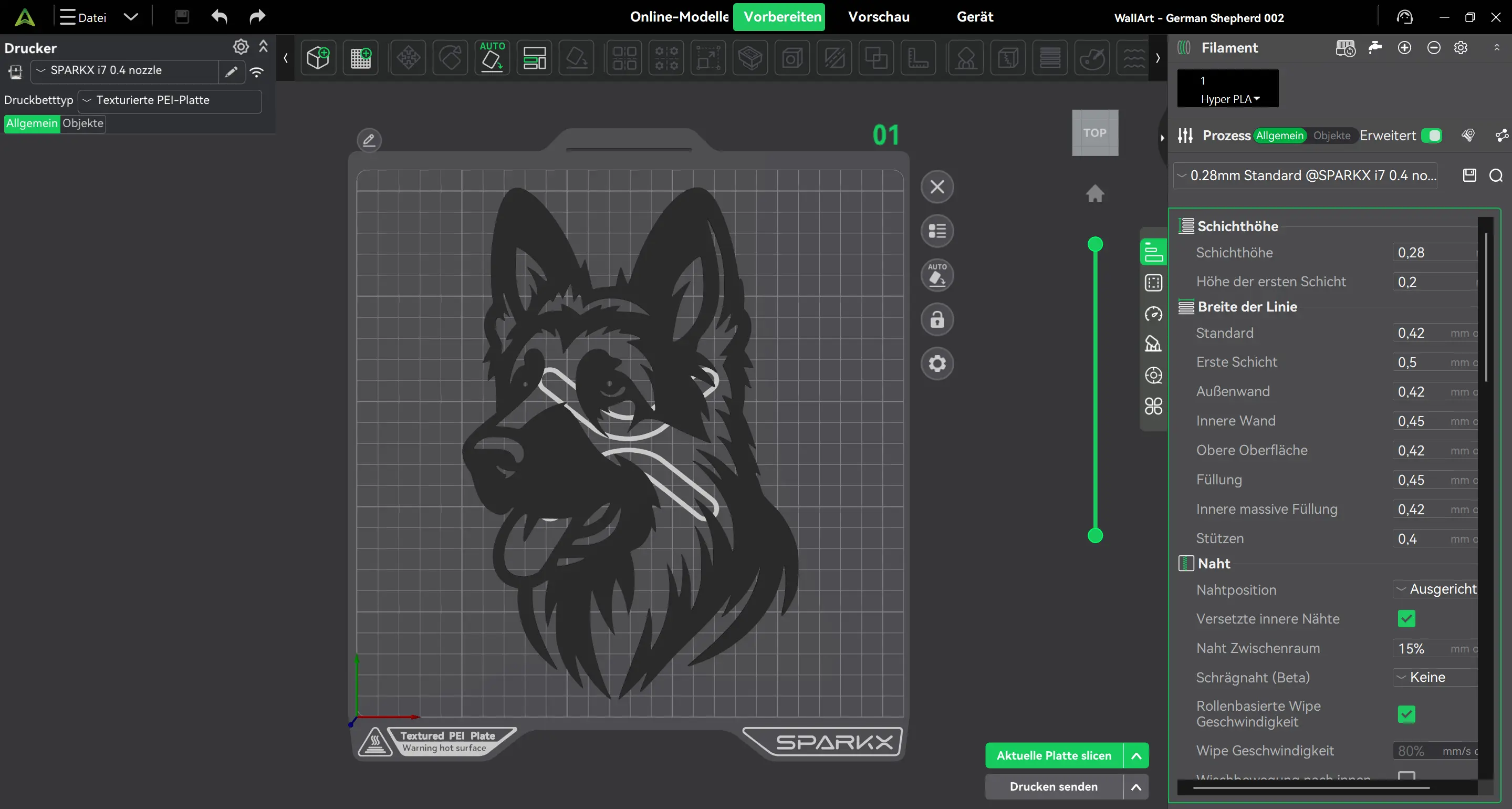Reset view with the home icon
This screenshot has width=1512, height=809.
pyautogui.click(x=1094, y=193)
